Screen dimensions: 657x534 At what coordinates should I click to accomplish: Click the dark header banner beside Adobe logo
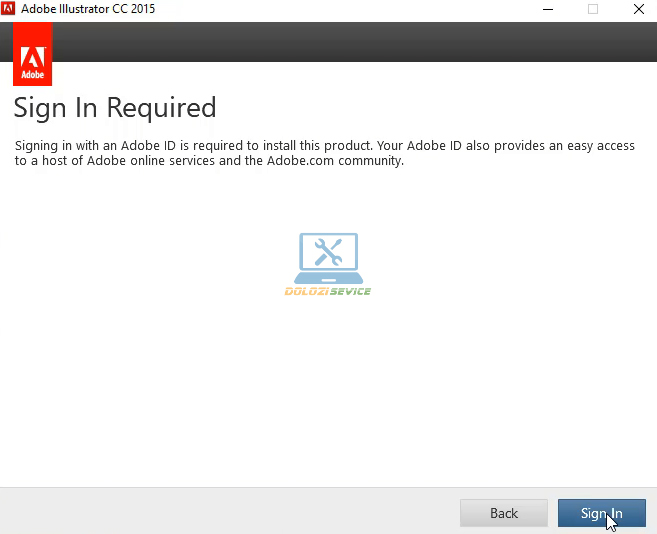pos(350,42)
